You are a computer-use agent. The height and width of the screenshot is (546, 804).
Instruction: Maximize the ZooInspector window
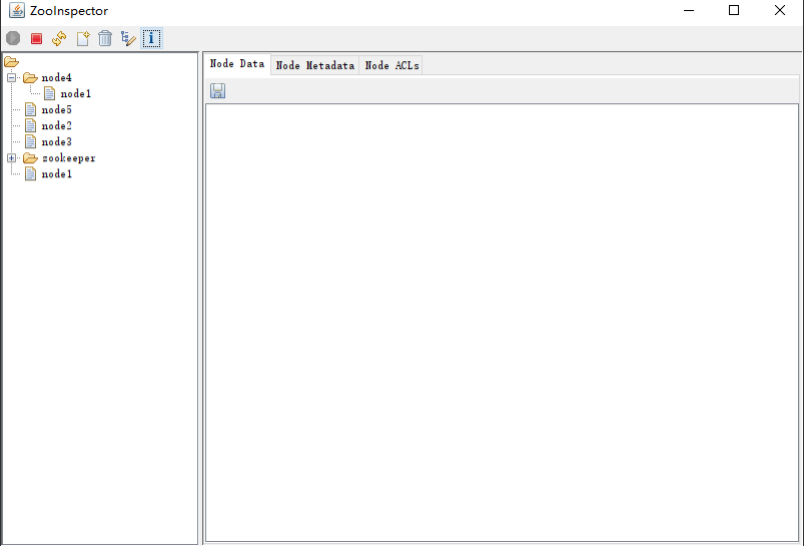click(x=734, y=10)
